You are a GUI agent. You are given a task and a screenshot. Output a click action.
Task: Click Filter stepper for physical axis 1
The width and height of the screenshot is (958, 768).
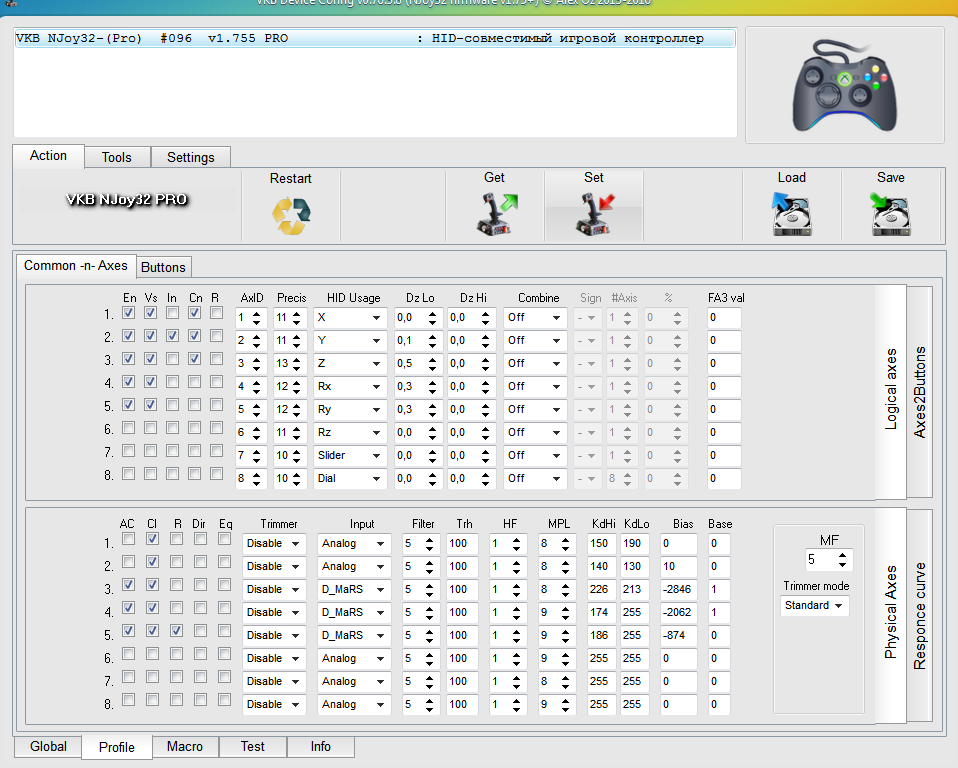click(430, 544)
